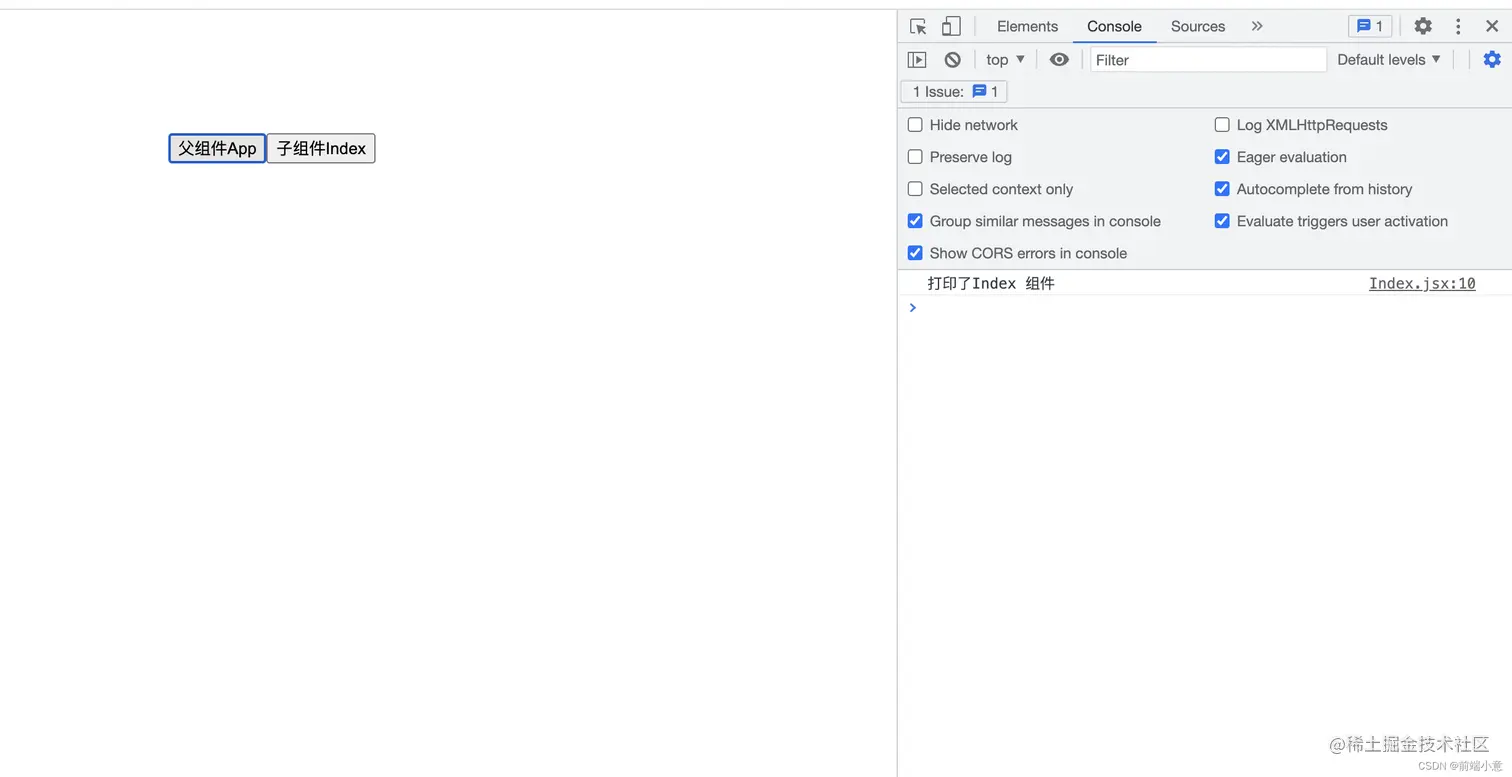
Task: Clear the console with the ban icon
Action: click(953, 60)
